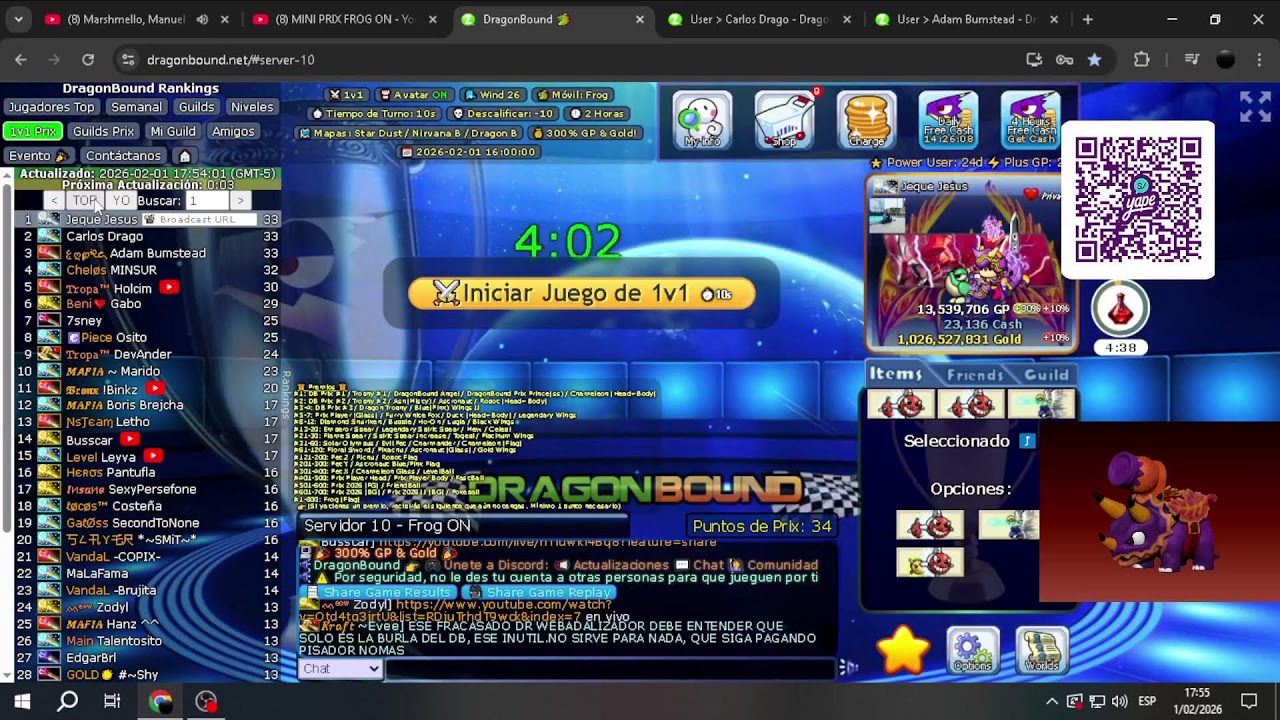This screenshot has height=720, width=1280.
Task: Switch to the Guild tab
Action: pos(1047,375)
